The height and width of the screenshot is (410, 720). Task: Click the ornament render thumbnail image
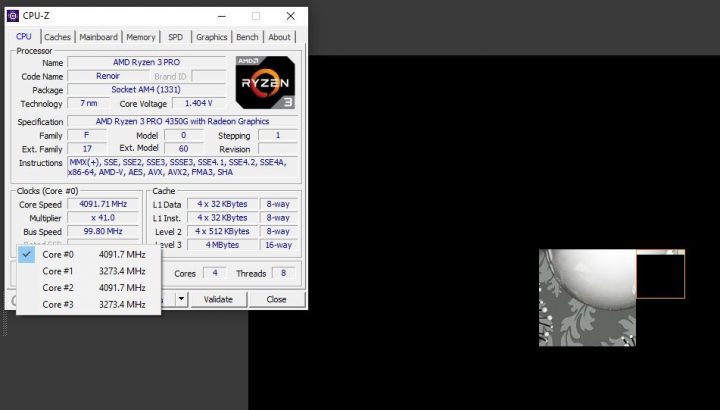(587, 298)
